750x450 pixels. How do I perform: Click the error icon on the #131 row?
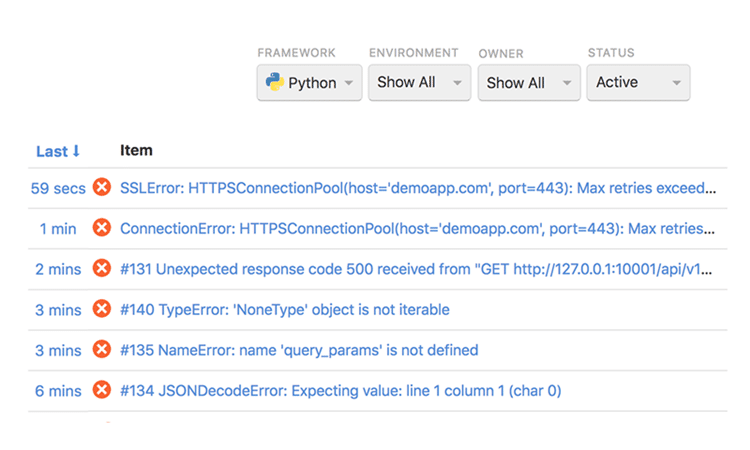101,268
